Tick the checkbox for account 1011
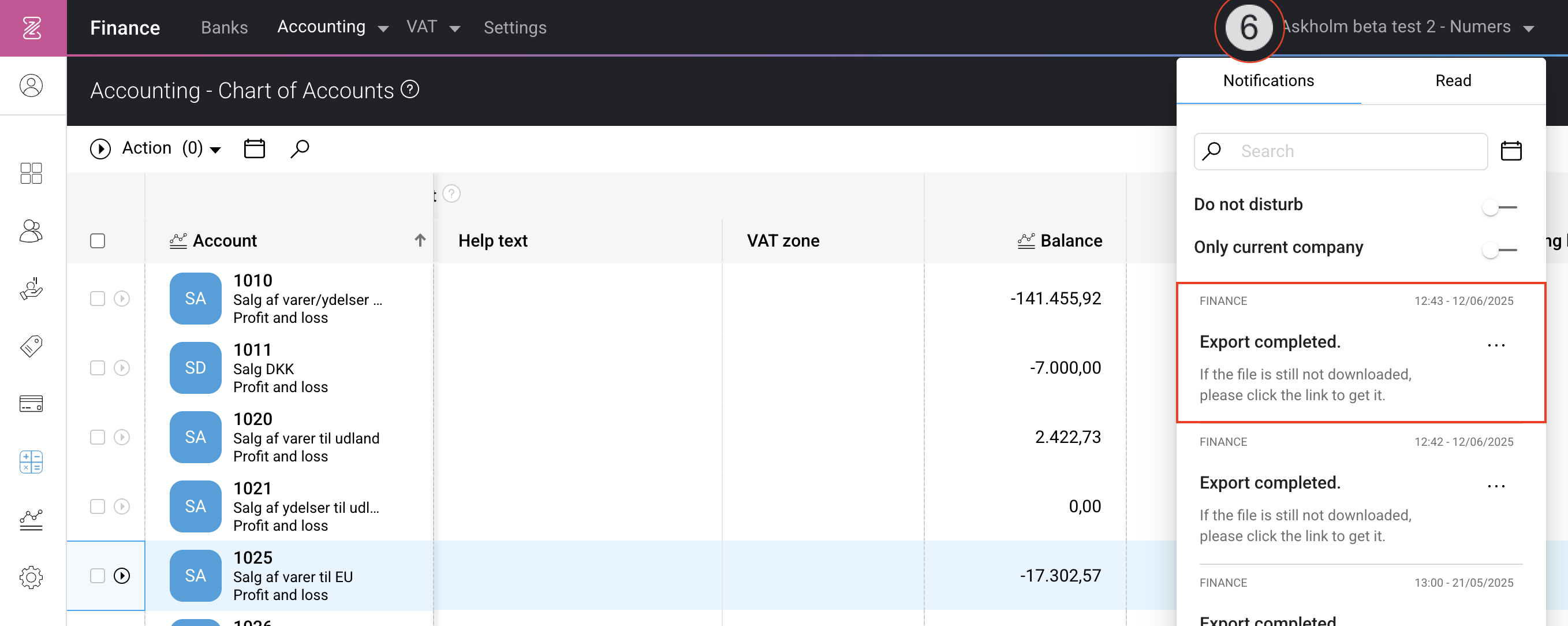Viewport: 1568px width, 626px height. pyautogui.click(x=98, y=368)
